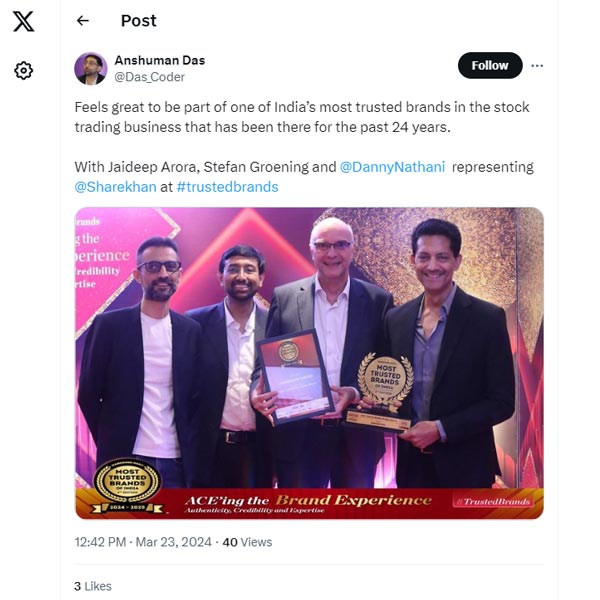This screenshot has width=600, height=600.
Task: Open the 12:42 PM Mar 23, 2024 timestamp
Action: coord(143,542)
